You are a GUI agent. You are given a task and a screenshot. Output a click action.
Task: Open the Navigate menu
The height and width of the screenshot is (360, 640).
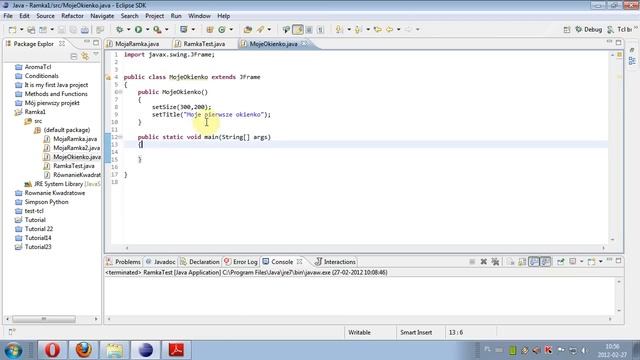[x=102, y=16]
